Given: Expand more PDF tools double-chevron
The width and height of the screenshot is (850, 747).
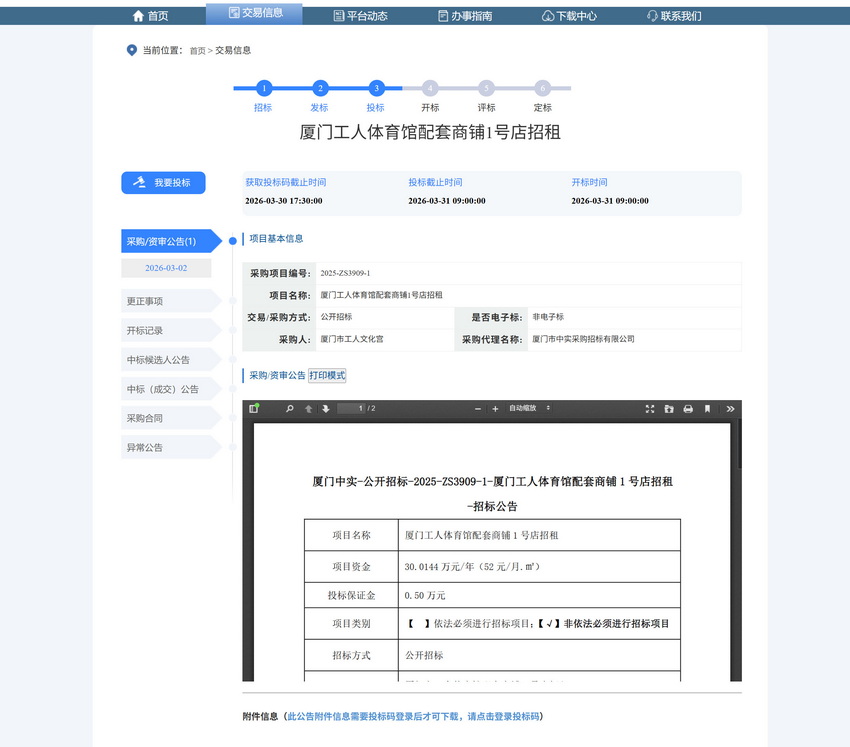Looking at the screenshot, I should point(730,408).
